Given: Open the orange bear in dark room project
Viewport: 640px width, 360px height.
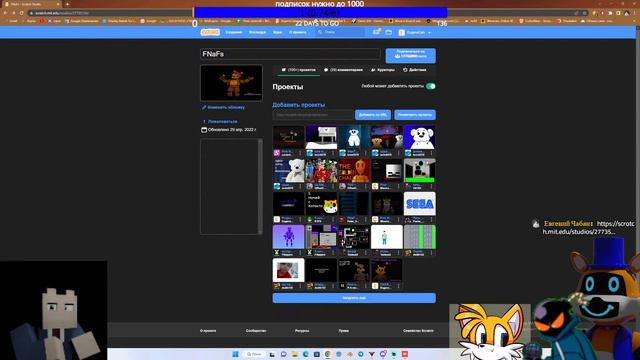Looking at the screenshot, I should pos(387,270).
